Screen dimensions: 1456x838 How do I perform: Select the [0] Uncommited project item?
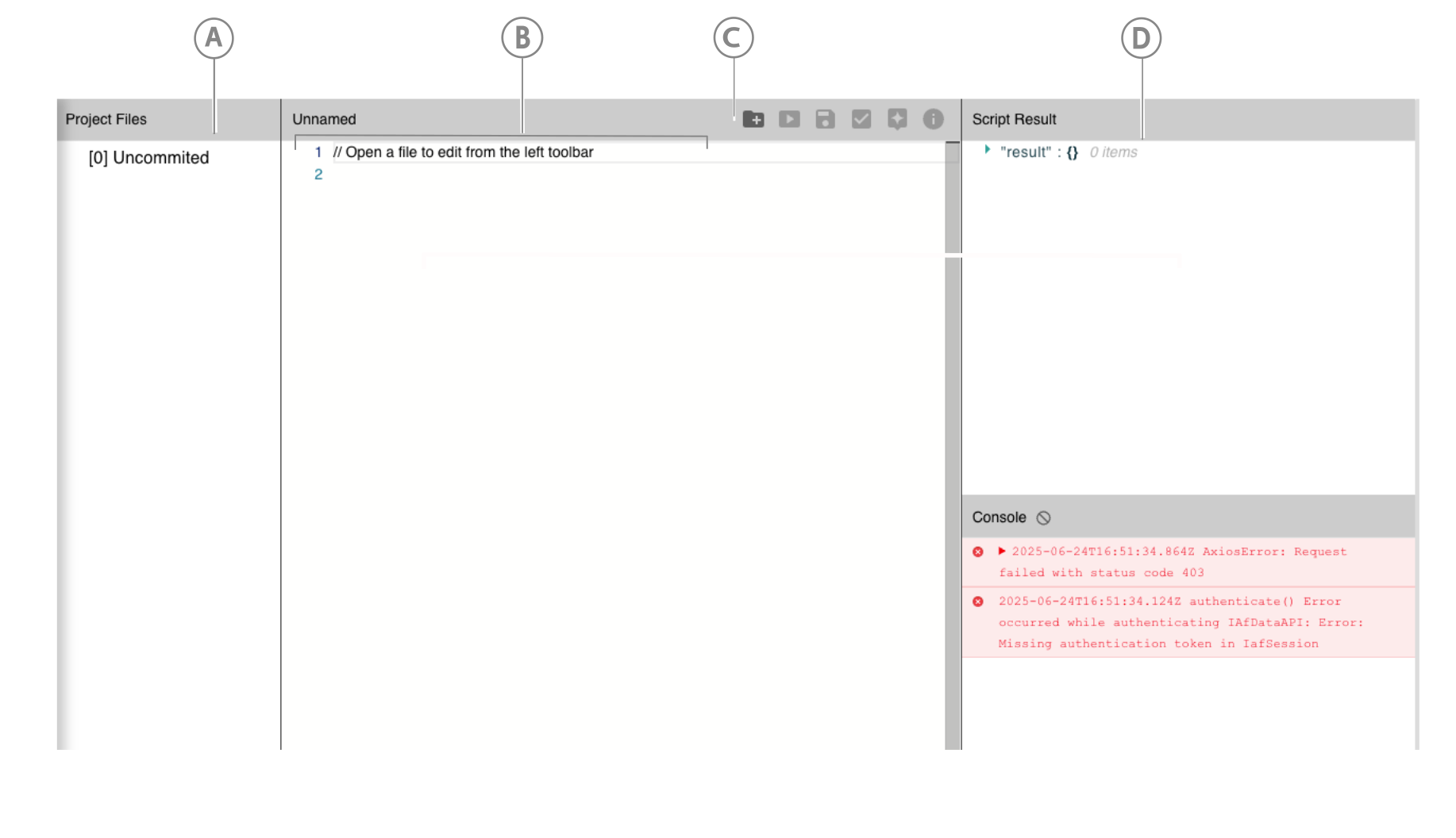click(x=148, y=158)
